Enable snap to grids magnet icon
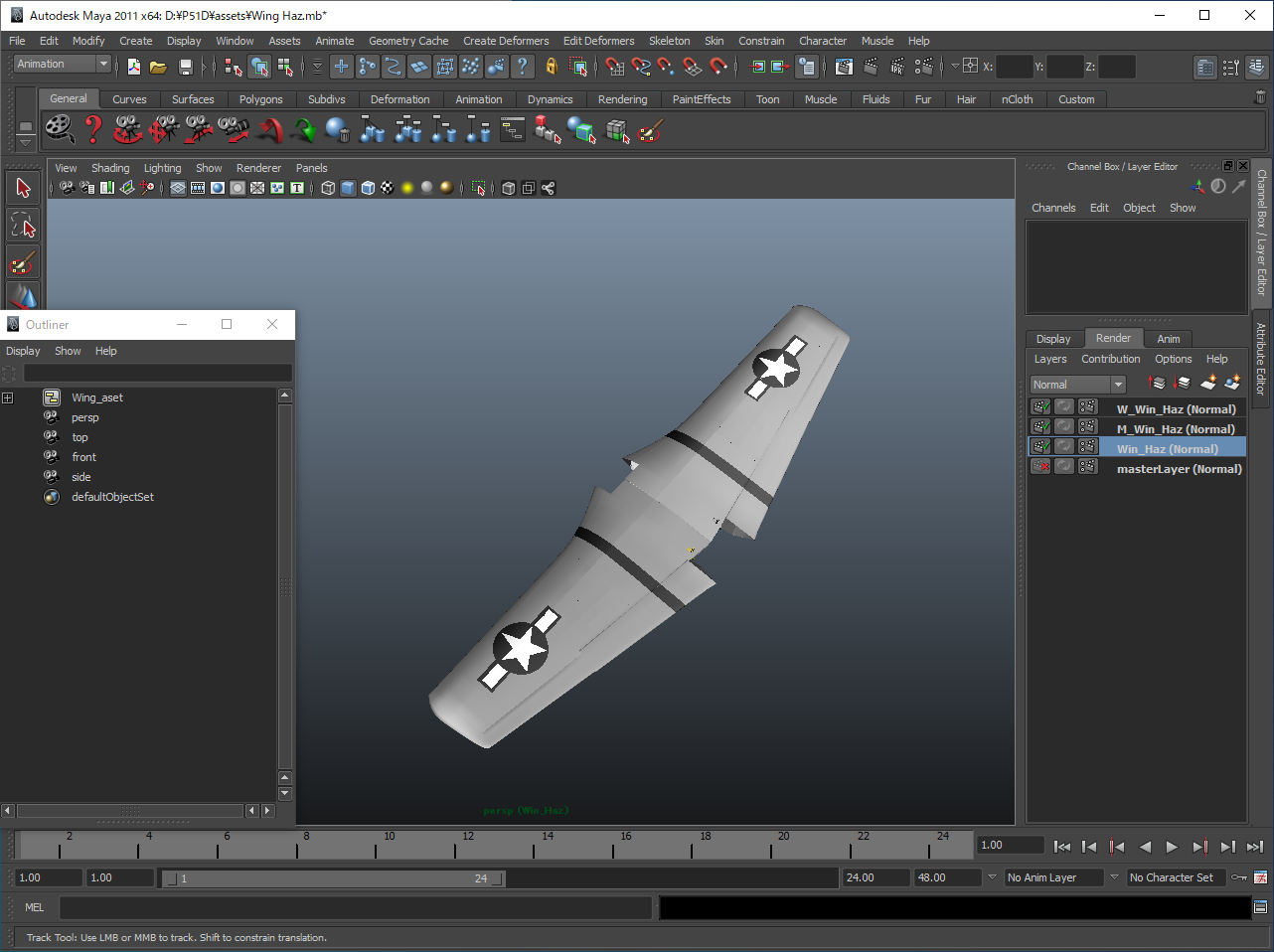The image size is (1274, 952). coord(615,67)
